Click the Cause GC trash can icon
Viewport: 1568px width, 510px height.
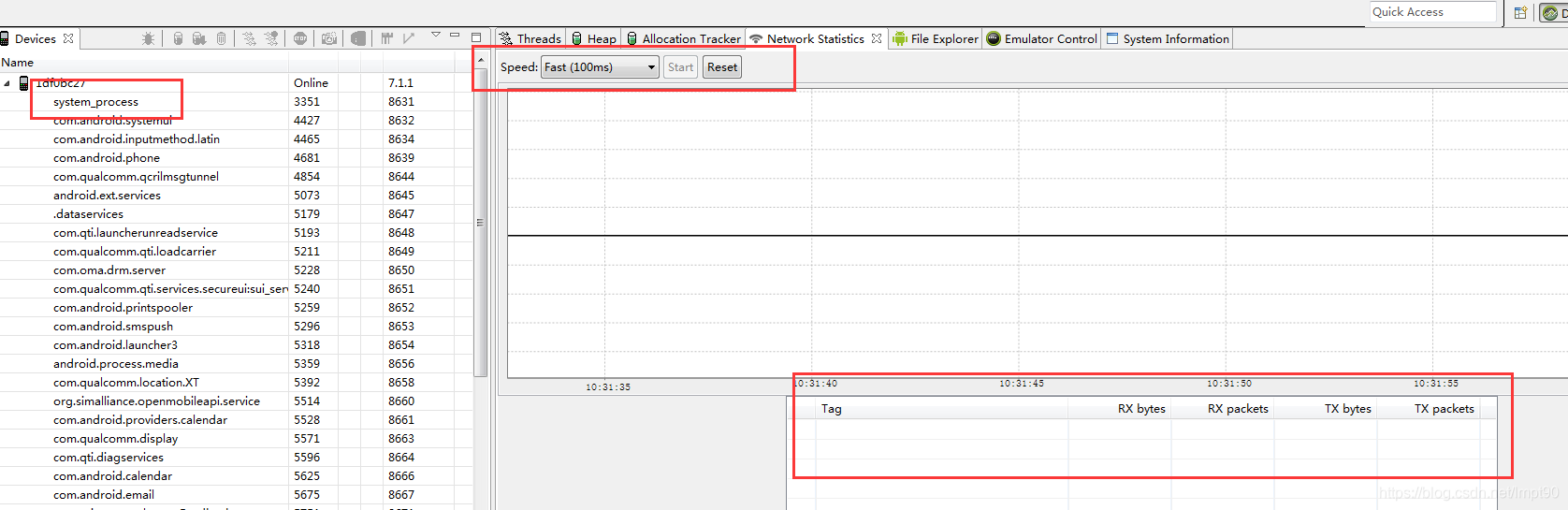pos(222,38)
